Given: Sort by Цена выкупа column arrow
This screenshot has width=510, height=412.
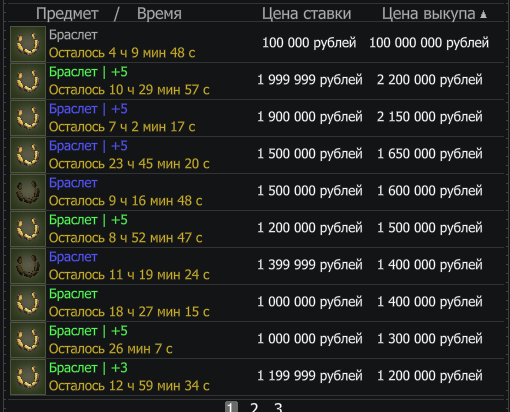Looking at the screenshot, I should (483, 14).
